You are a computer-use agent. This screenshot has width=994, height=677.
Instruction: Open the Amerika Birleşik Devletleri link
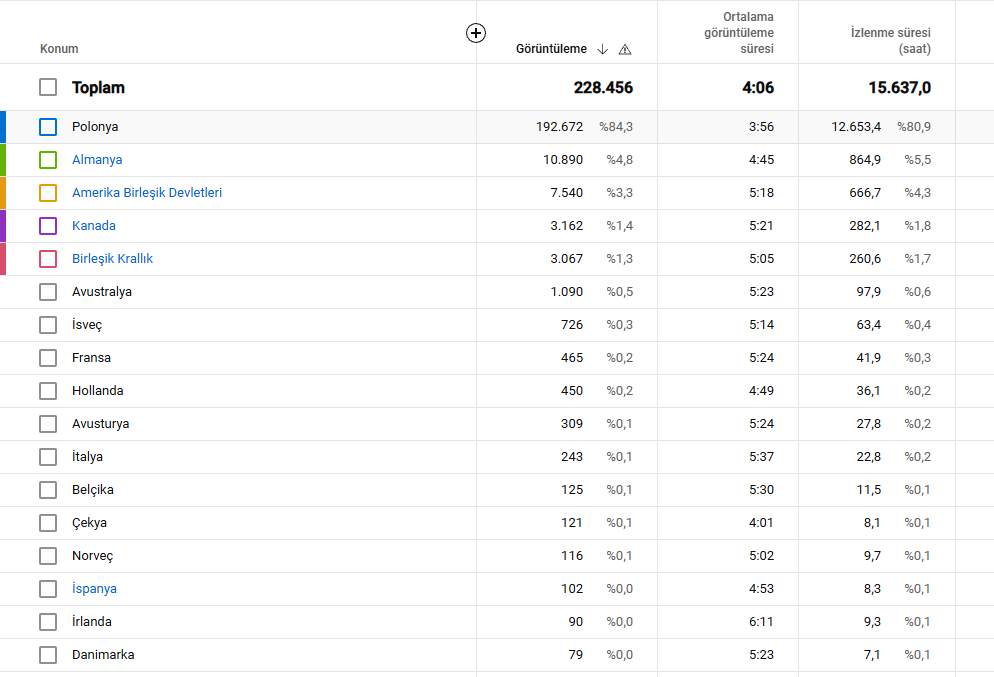tap(147, 193)
